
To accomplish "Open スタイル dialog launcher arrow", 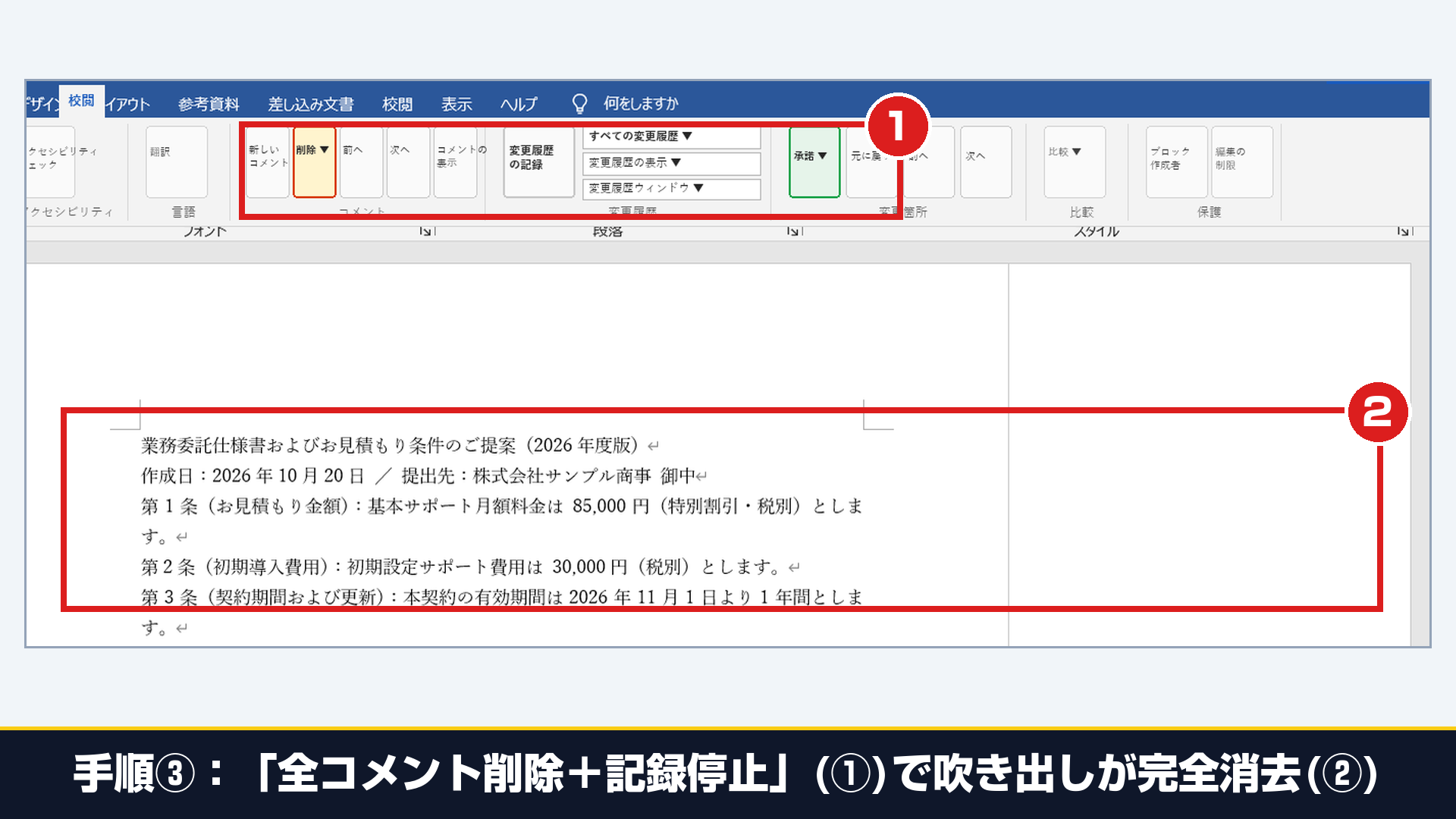I will point(1404,231).
